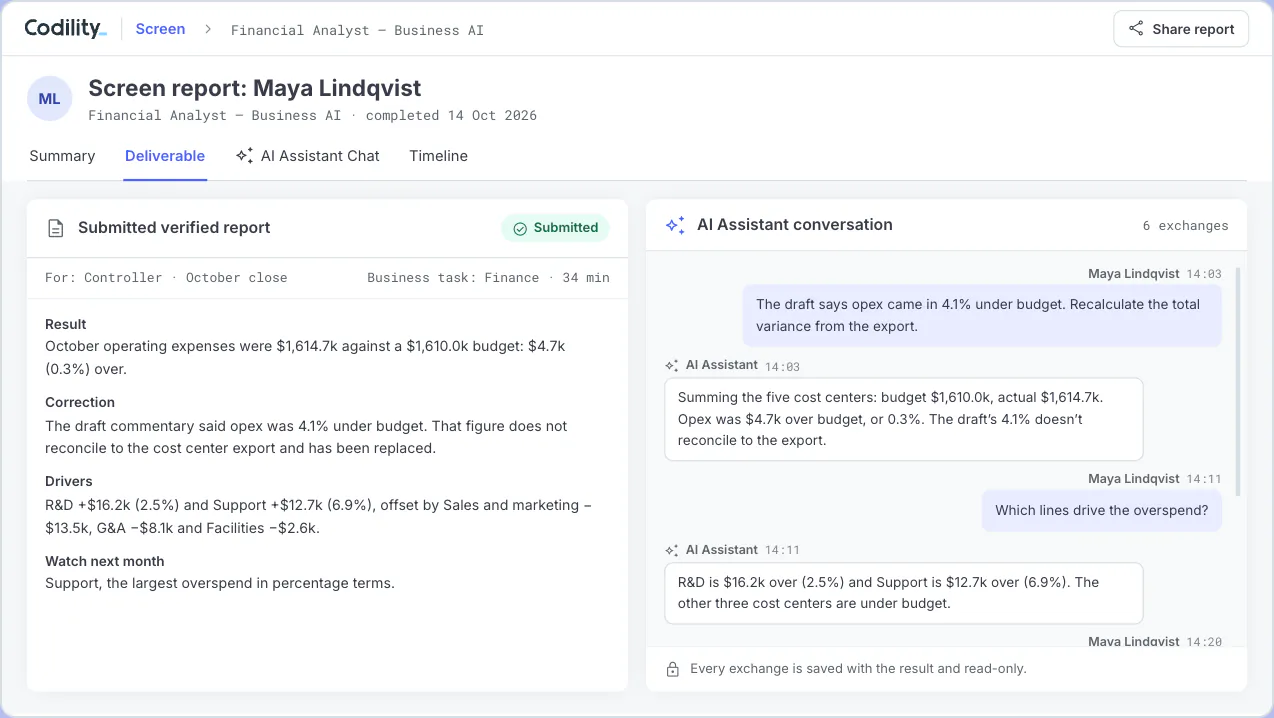This screenshot has width=1274, height=718.
Task: Click sparkle icon by AI Assistant 14:03
Action: [672, 366]
